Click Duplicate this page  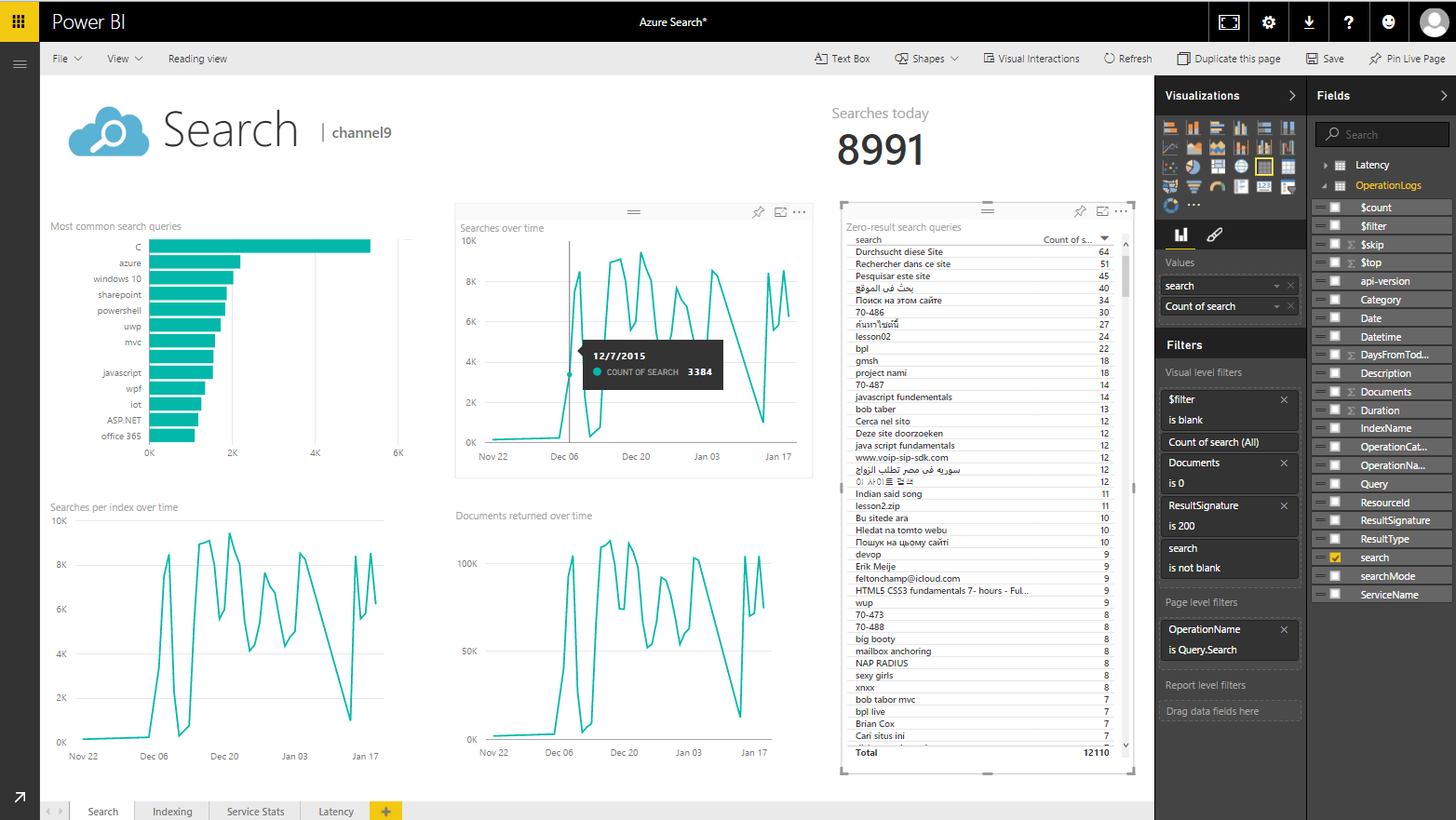tap(1229, 59)
